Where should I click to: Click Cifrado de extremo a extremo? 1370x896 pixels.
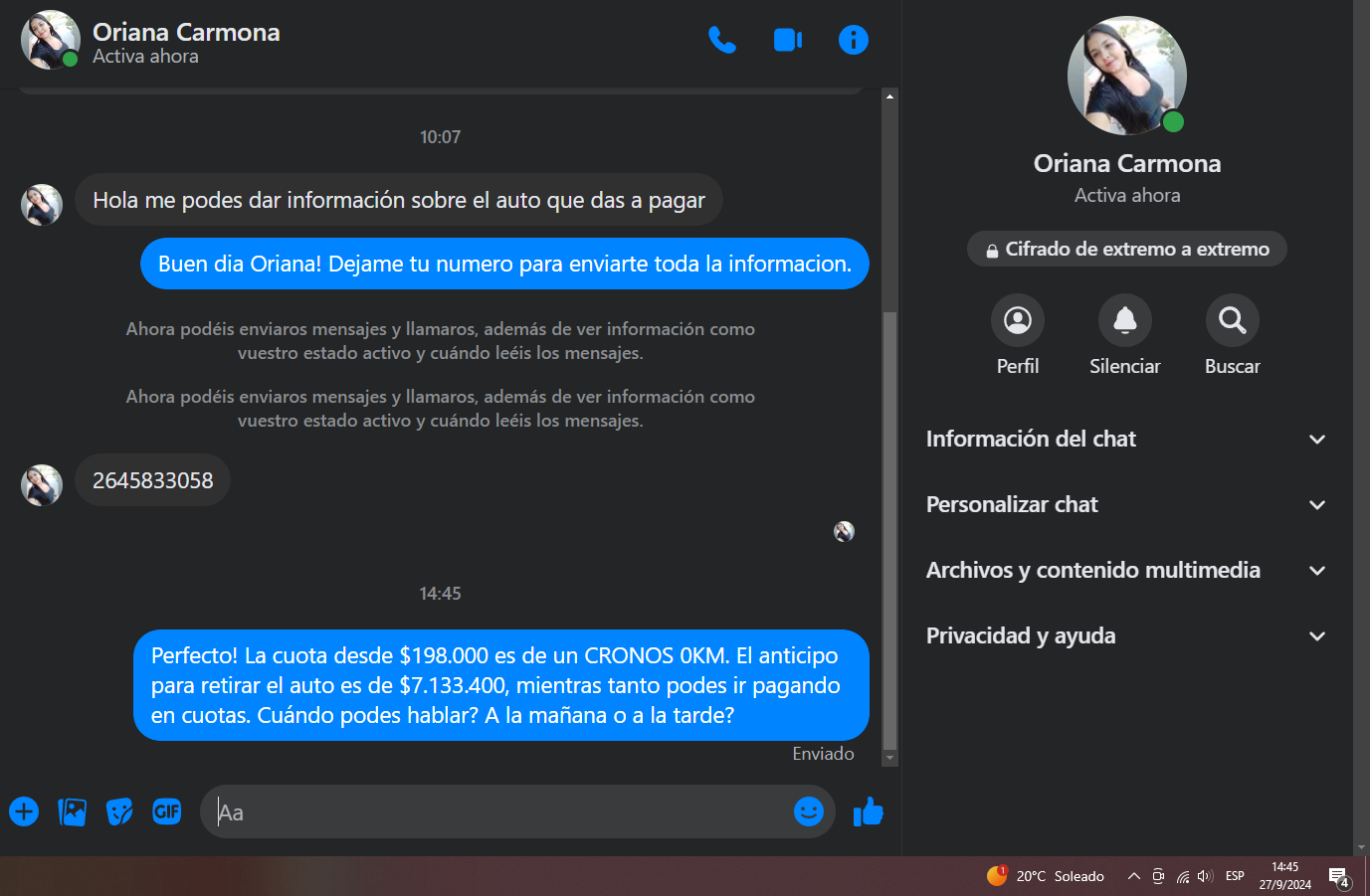pyautogui.click(x=1127, y=249)
